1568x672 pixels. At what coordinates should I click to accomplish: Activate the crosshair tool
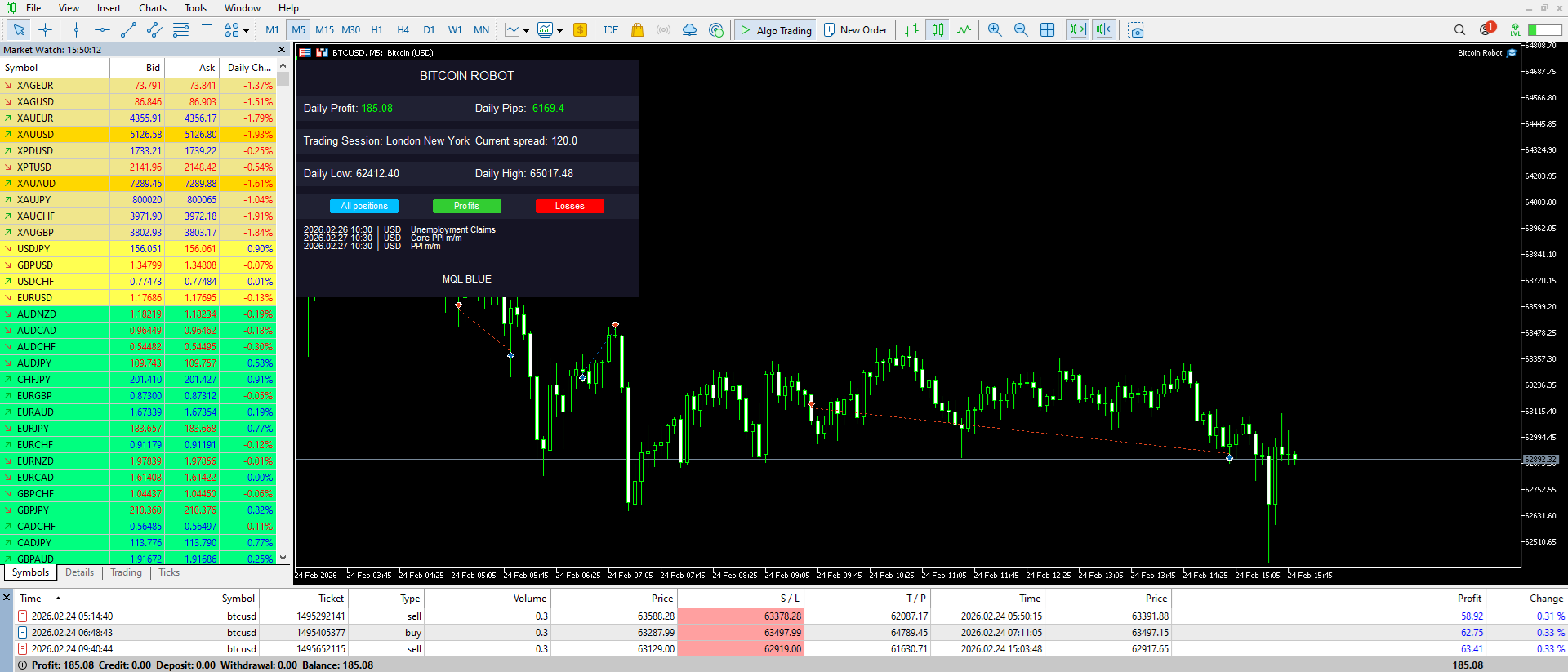(45, 30)
